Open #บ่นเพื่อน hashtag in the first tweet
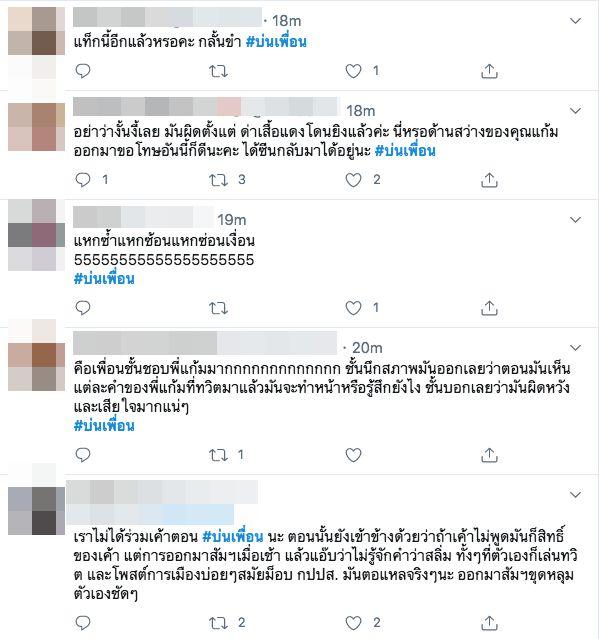The width and height of the screenshot is (599, 639). pos(276,42)
